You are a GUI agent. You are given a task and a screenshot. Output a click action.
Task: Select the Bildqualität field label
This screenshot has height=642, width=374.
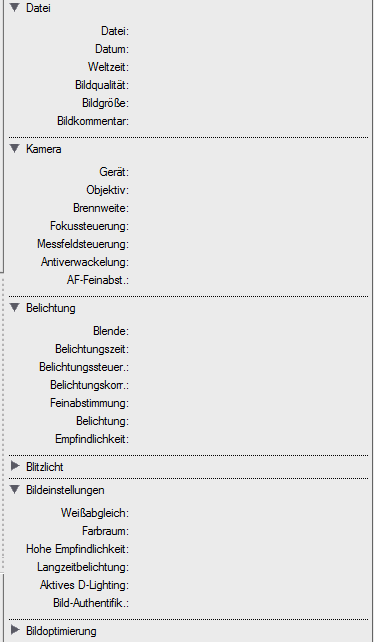102,85
